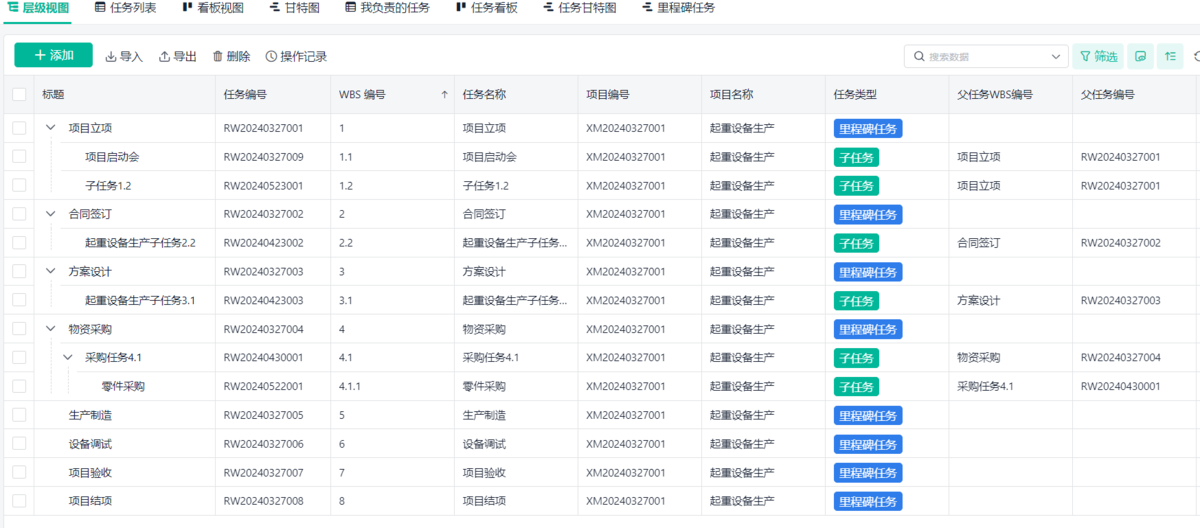This screenshot has height=528, width=1200.
Task: Check the box for 项目立项 row
Action: [x=20, y=128]
